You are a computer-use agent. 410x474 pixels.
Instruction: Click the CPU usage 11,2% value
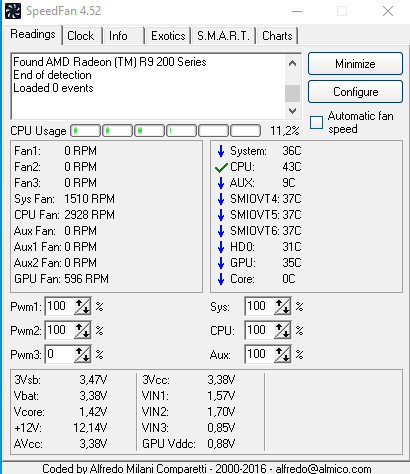coord(284,131)
